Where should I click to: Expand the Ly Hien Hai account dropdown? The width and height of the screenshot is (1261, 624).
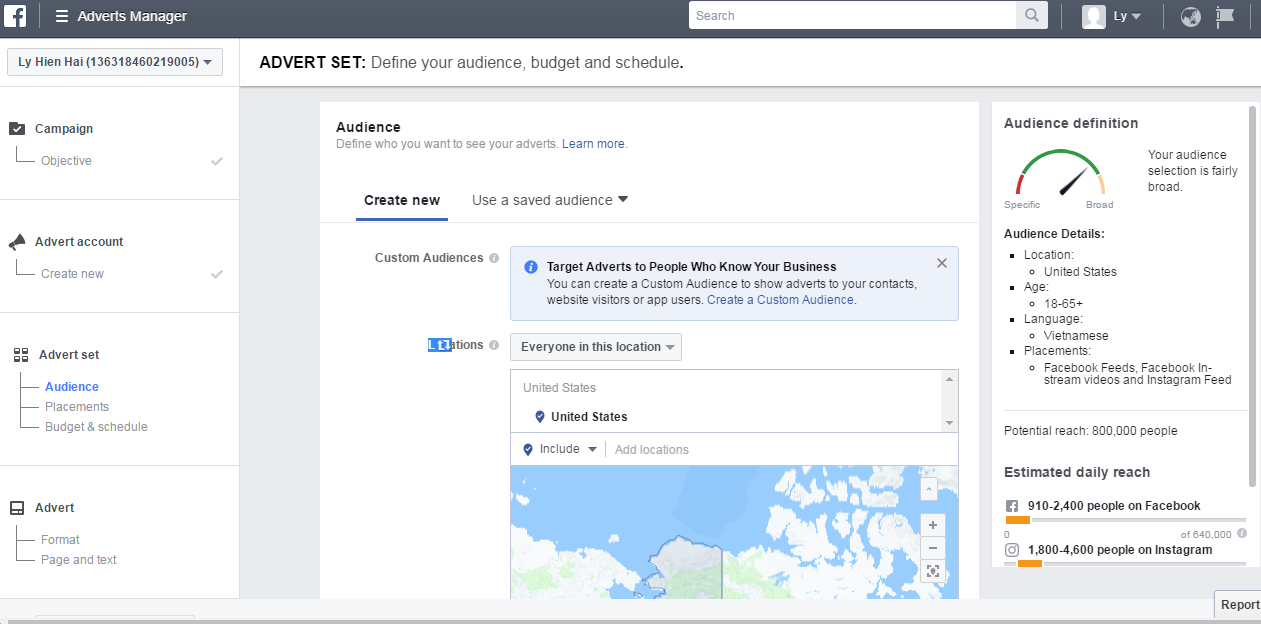tap(115, 62)
